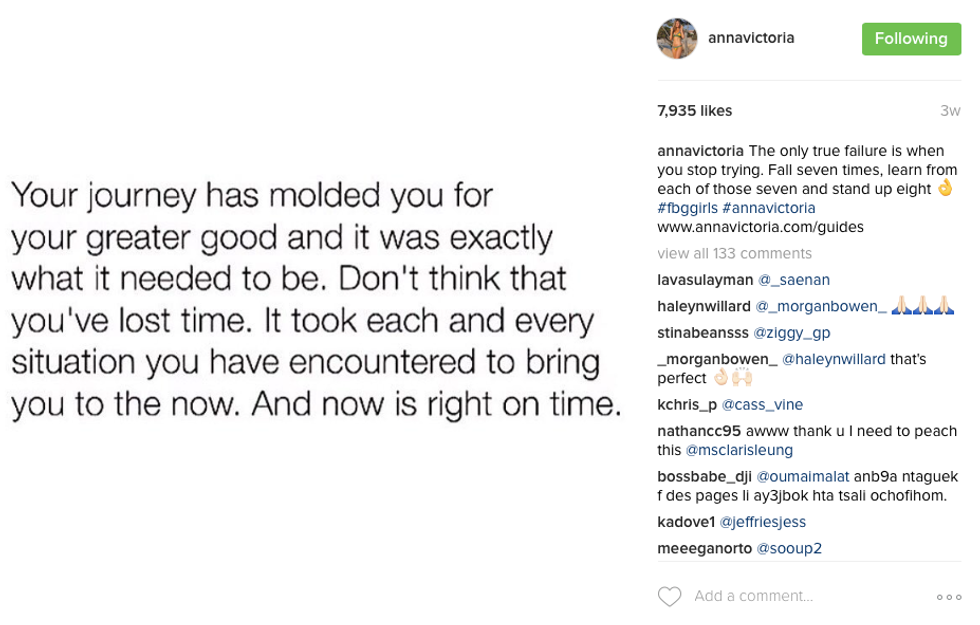Expand view all 133 comments
Viewport: 980px width, 625px height.
click(x=734, y=253)
